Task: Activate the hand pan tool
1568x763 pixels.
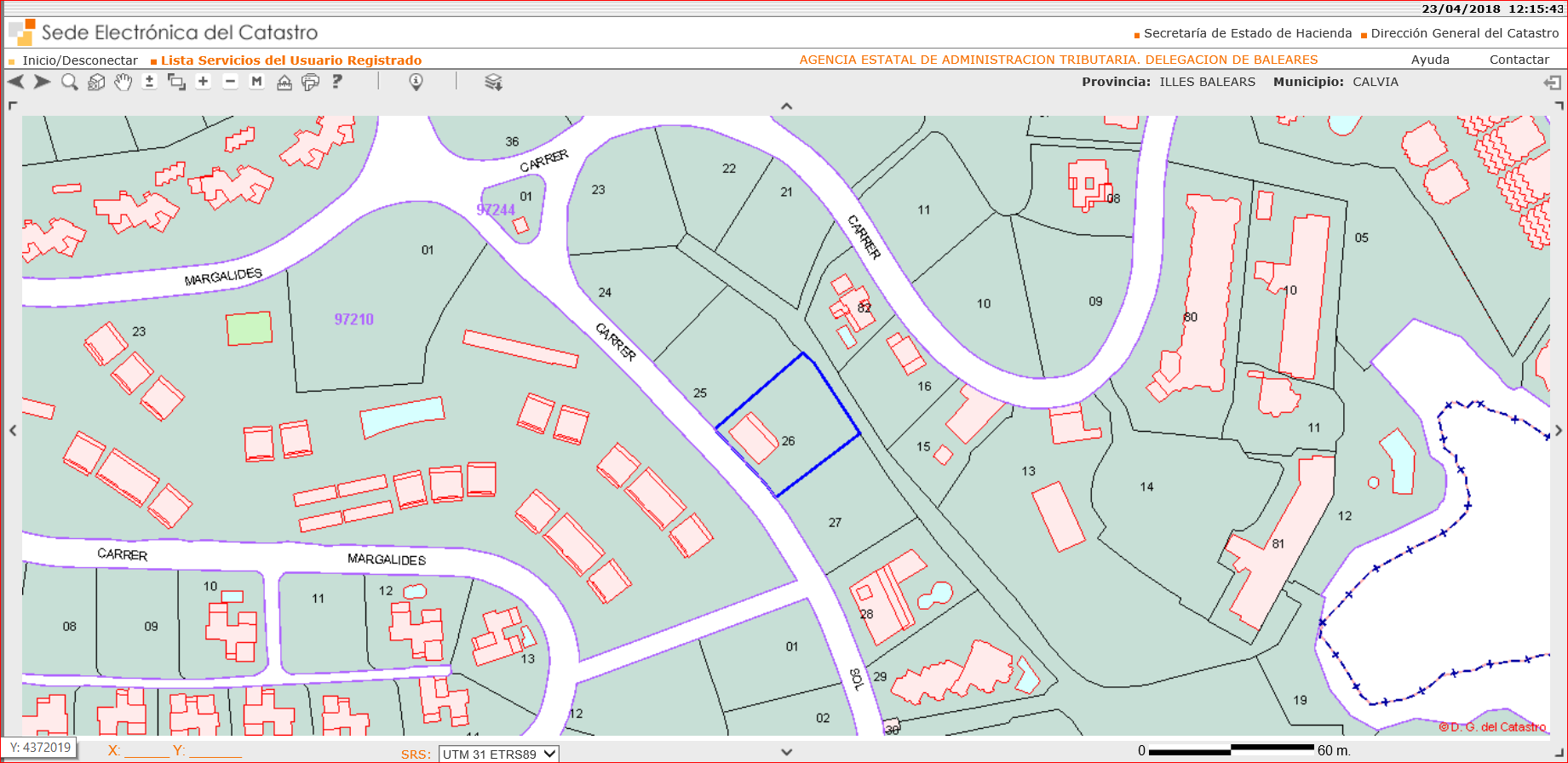Action: (123, 82)
